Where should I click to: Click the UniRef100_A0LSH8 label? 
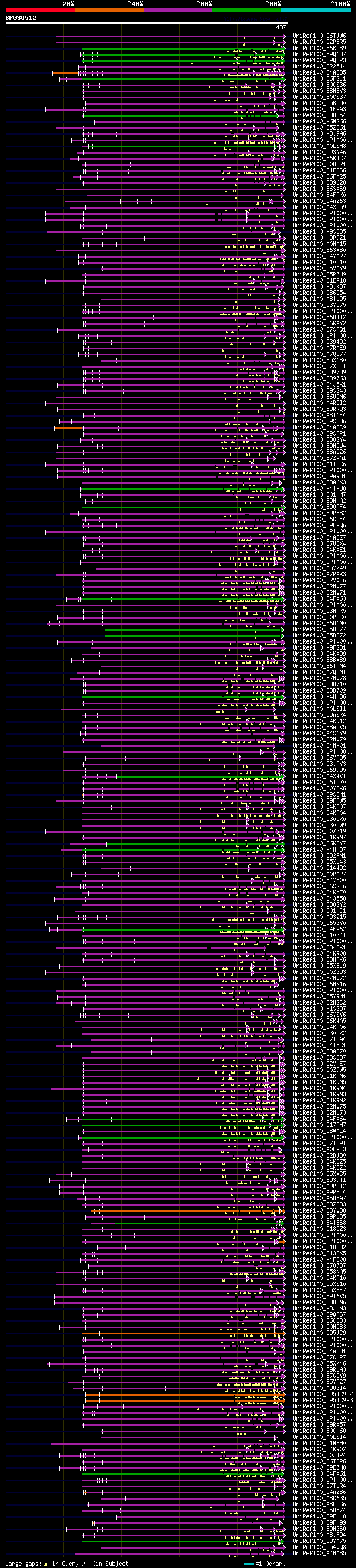319,146
